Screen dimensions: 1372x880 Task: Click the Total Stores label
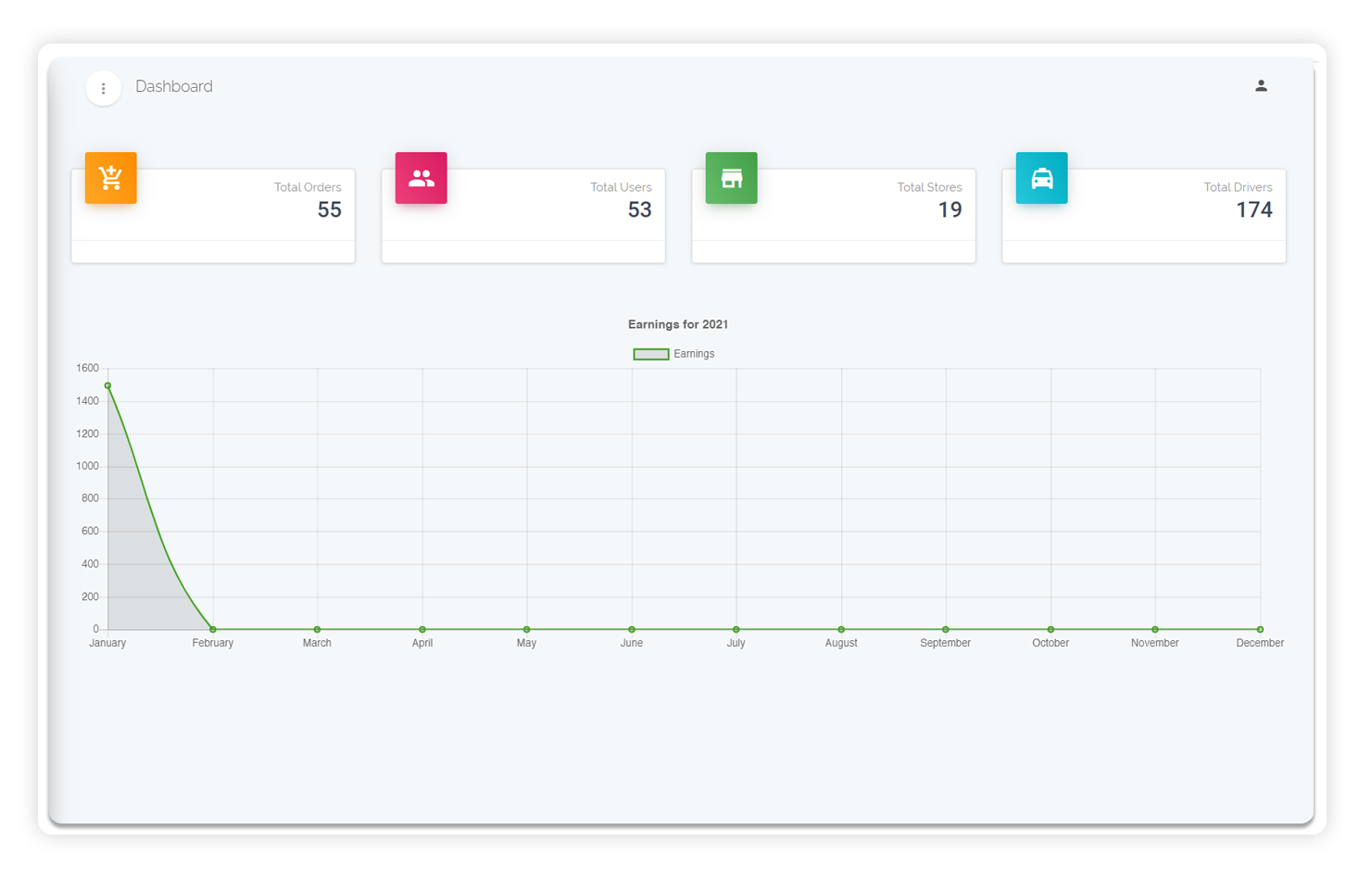click(x=929, y=187)
